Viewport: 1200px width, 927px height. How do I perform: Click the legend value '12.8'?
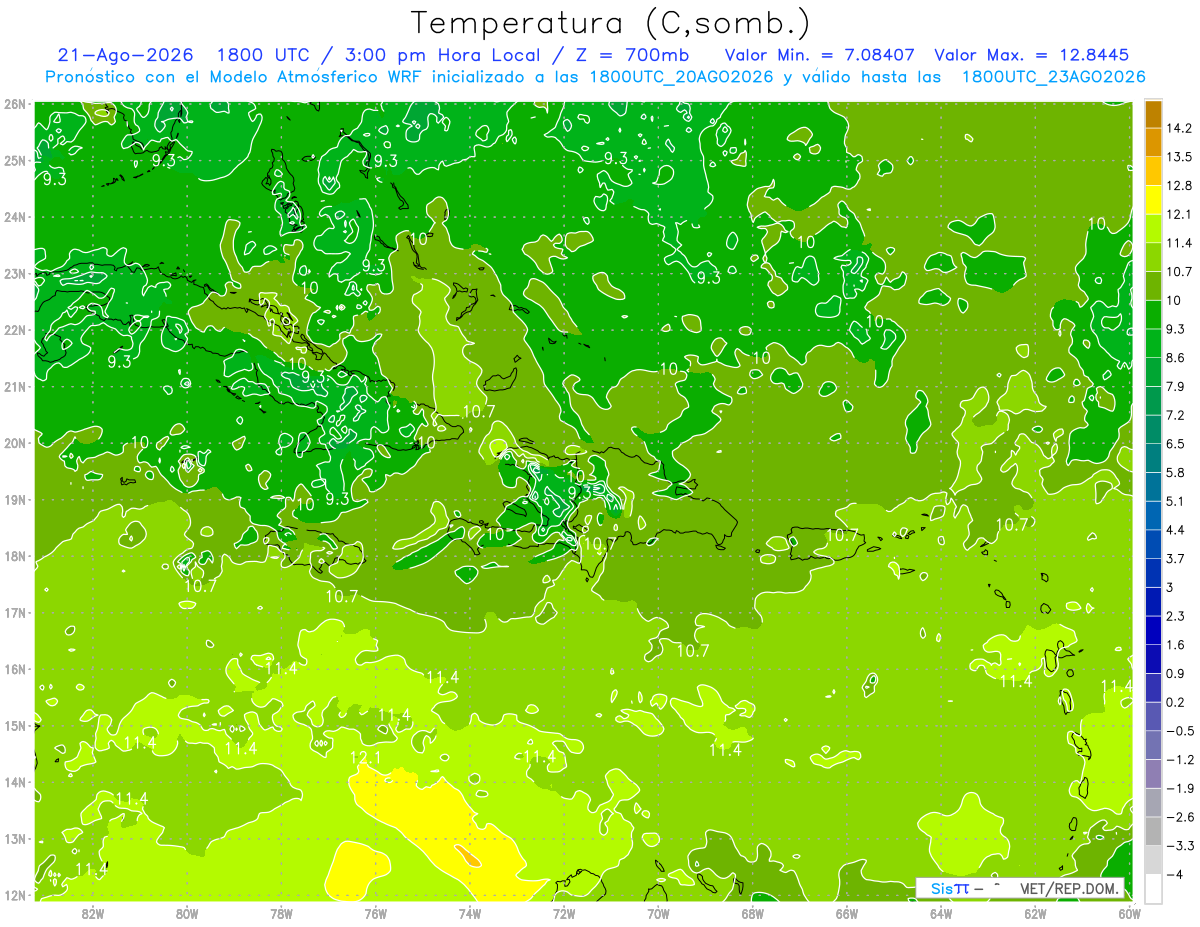click(x=1179, y=186)
